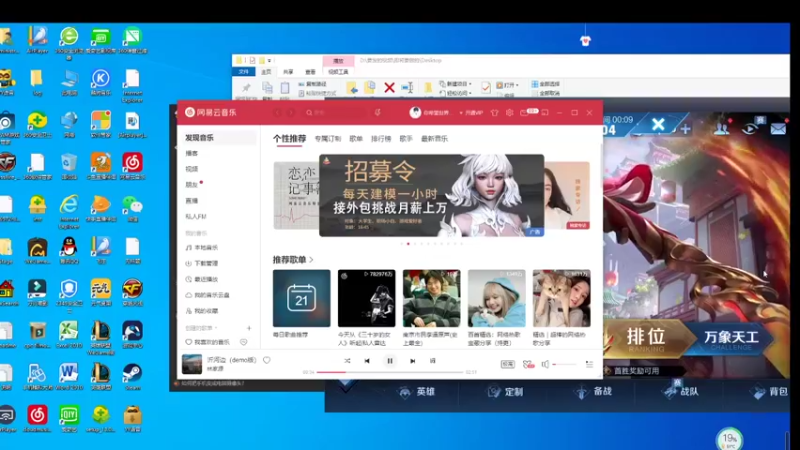
Task: Click the listen-to-identify microphone icon
Action: 378,112
